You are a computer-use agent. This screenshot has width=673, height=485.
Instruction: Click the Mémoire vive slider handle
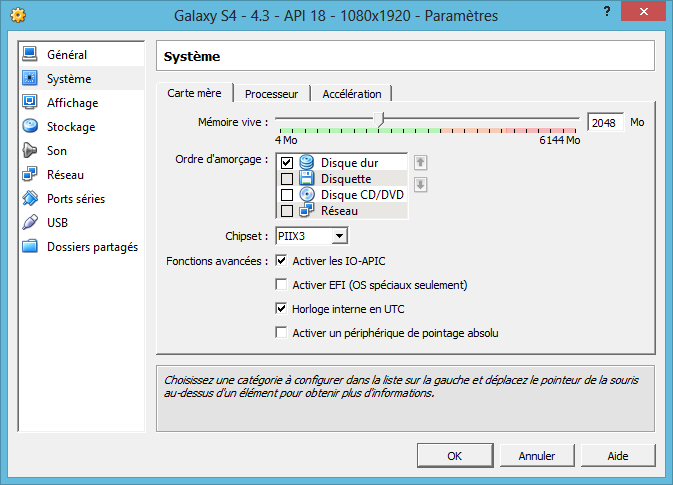coord(379,119)
